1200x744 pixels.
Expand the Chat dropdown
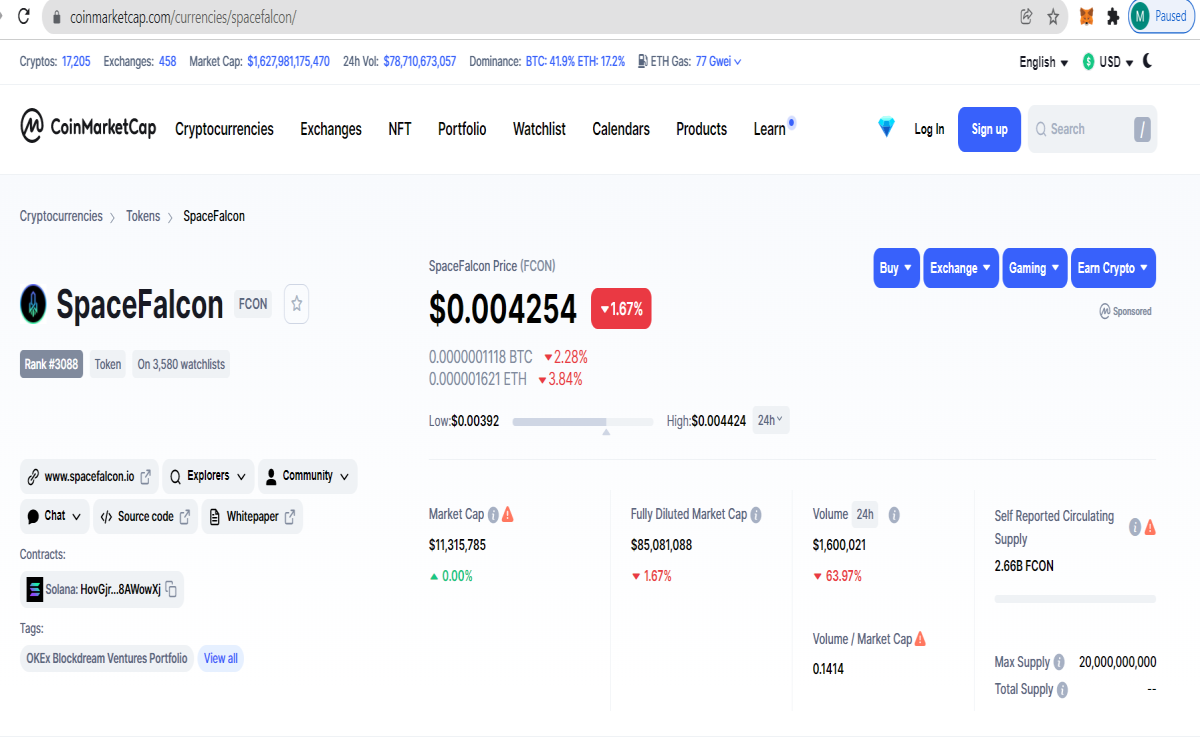coord(54,516)
